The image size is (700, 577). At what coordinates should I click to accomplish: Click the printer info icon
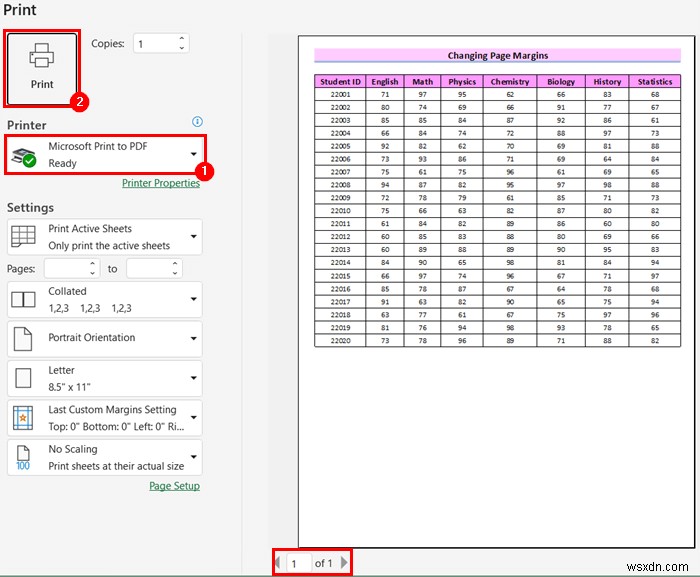coord(197,121)
